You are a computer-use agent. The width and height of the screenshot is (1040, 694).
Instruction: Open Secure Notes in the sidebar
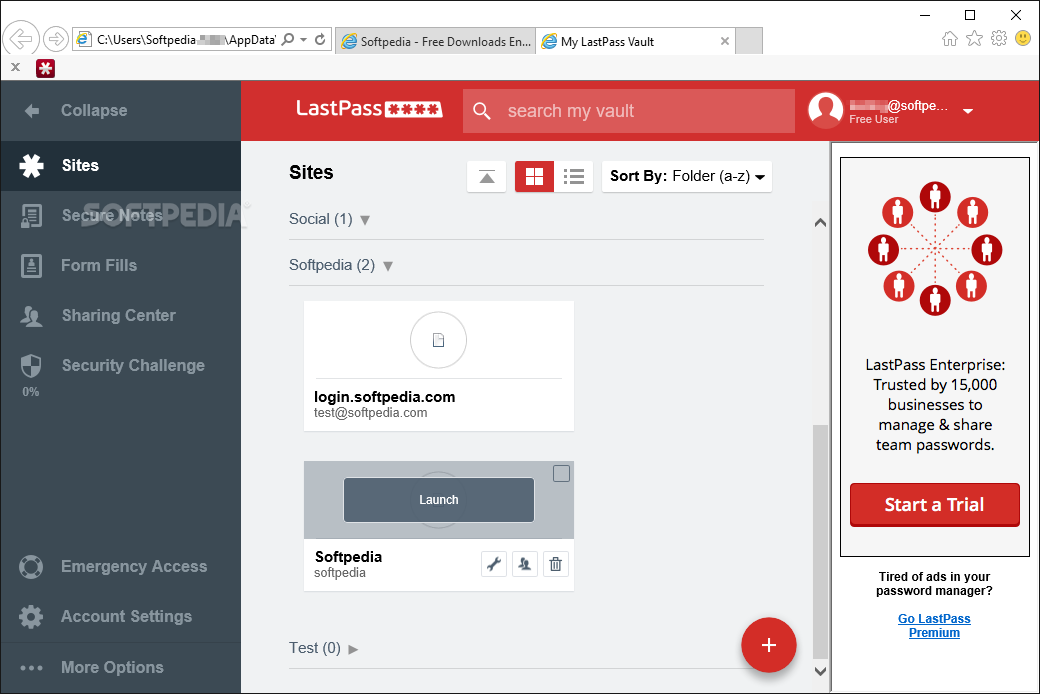(121, 216)
